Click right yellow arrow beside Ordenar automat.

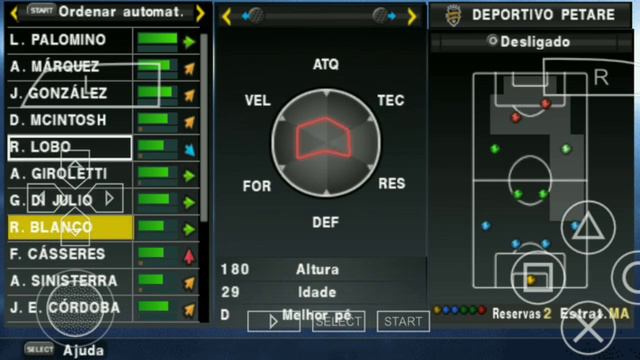tap(200, 13)
